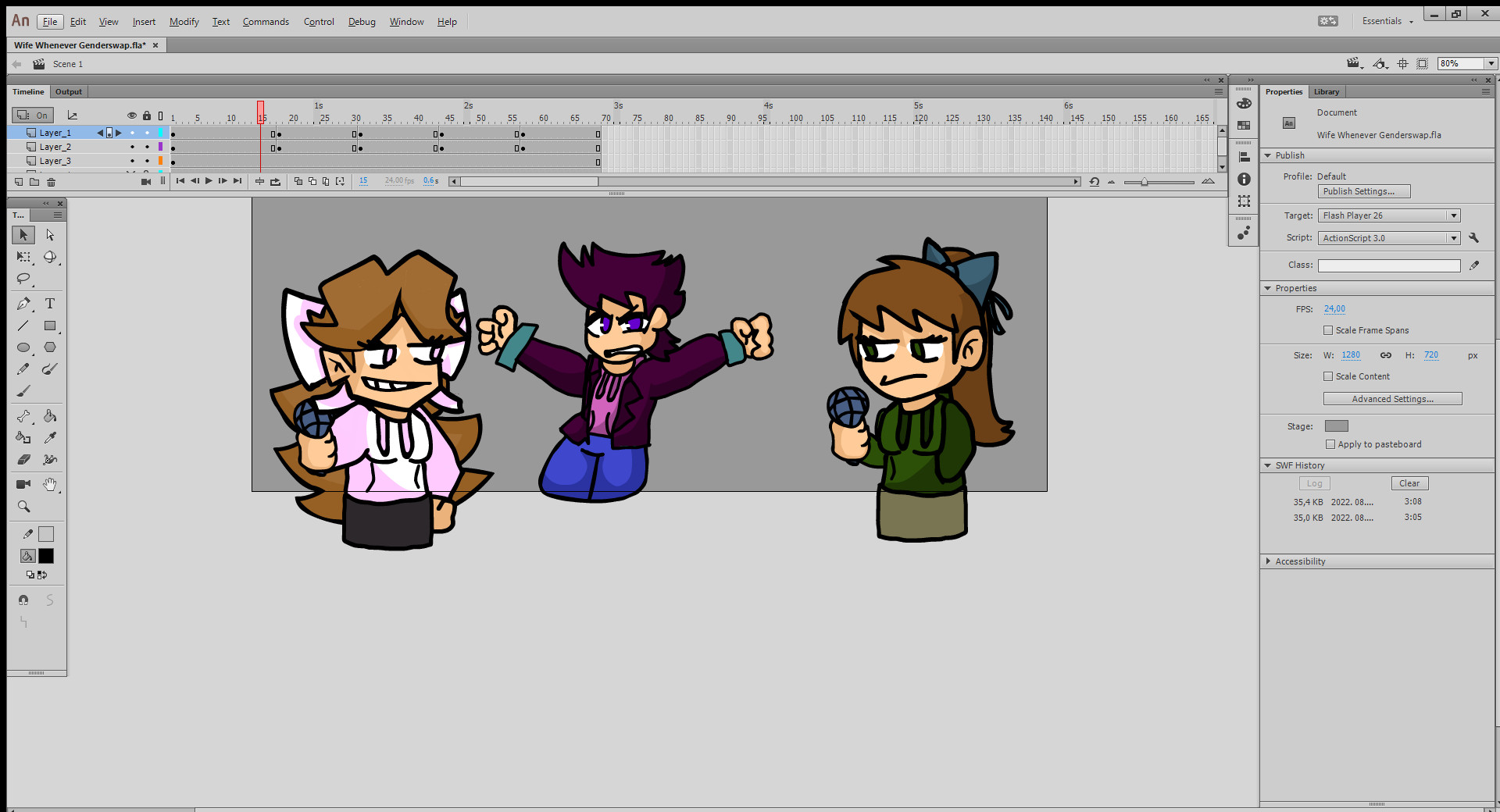Choose the Eyedropper tool
The width and height of the screenshot is (1500, 812).
(x=50, y=438)
